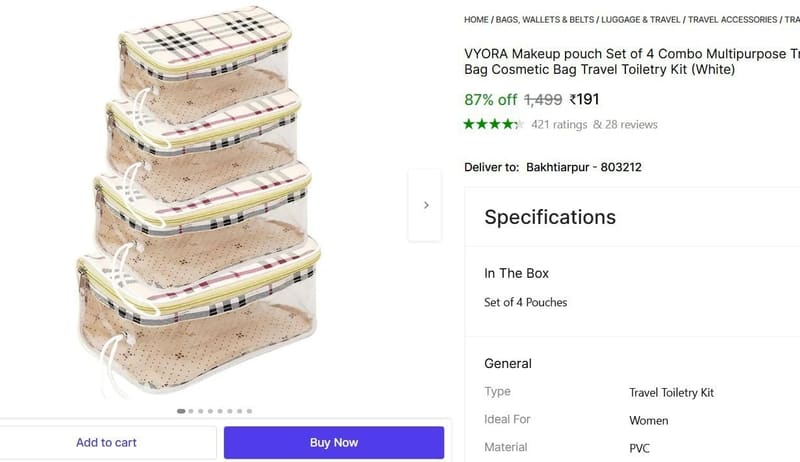Select the first active carousel dot
This screenshot has width=800, height=462.
181,411
